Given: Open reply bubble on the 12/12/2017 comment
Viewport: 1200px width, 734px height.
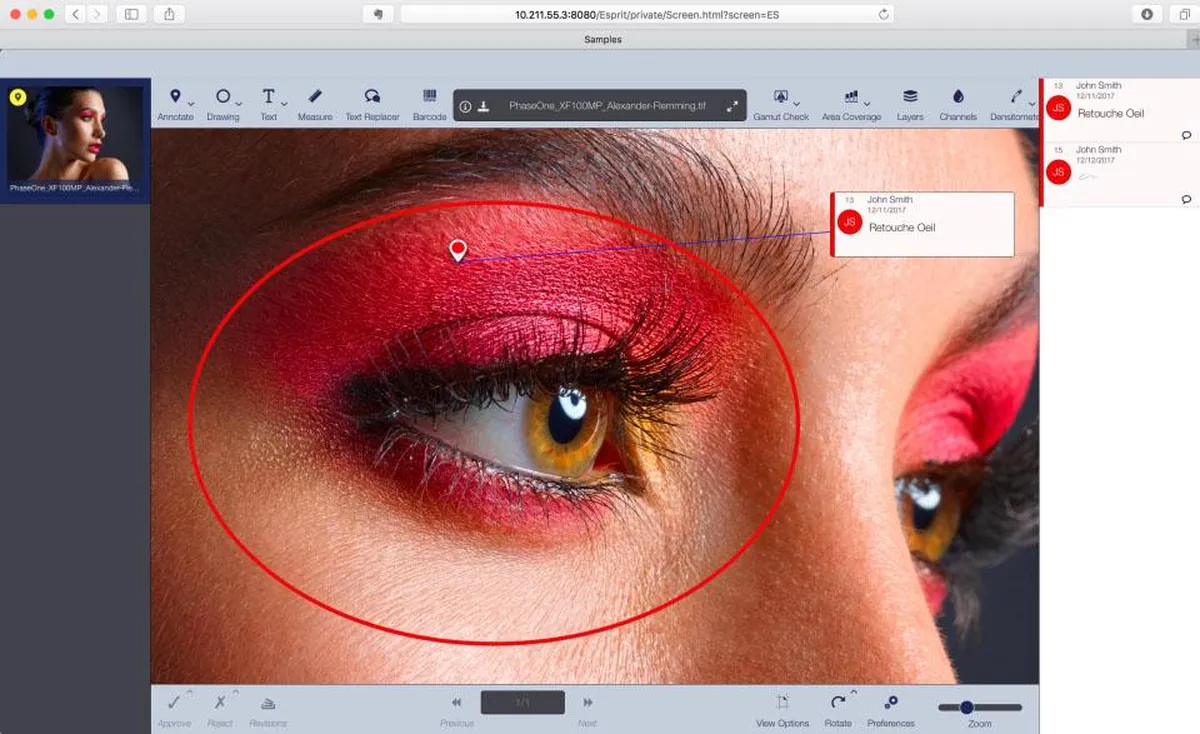Looking at the screenshot, I should tap(1186, 199).
